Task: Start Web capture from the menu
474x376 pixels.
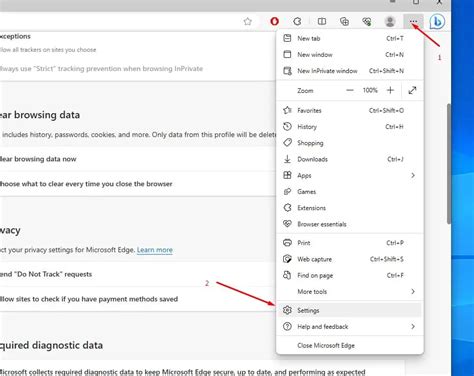Action: tap(350, 259)
